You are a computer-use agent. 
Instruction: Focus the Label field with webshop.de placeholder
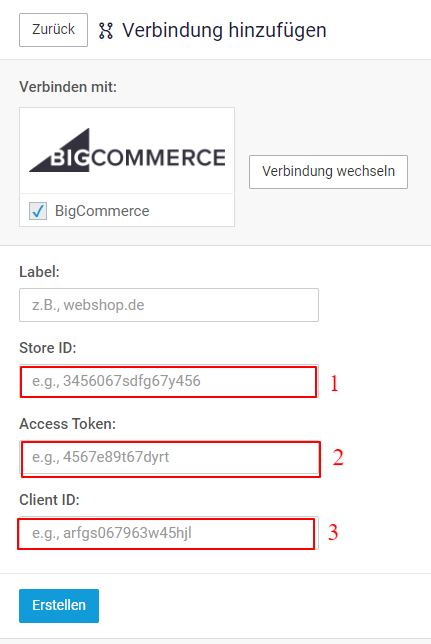coord(169,305)
